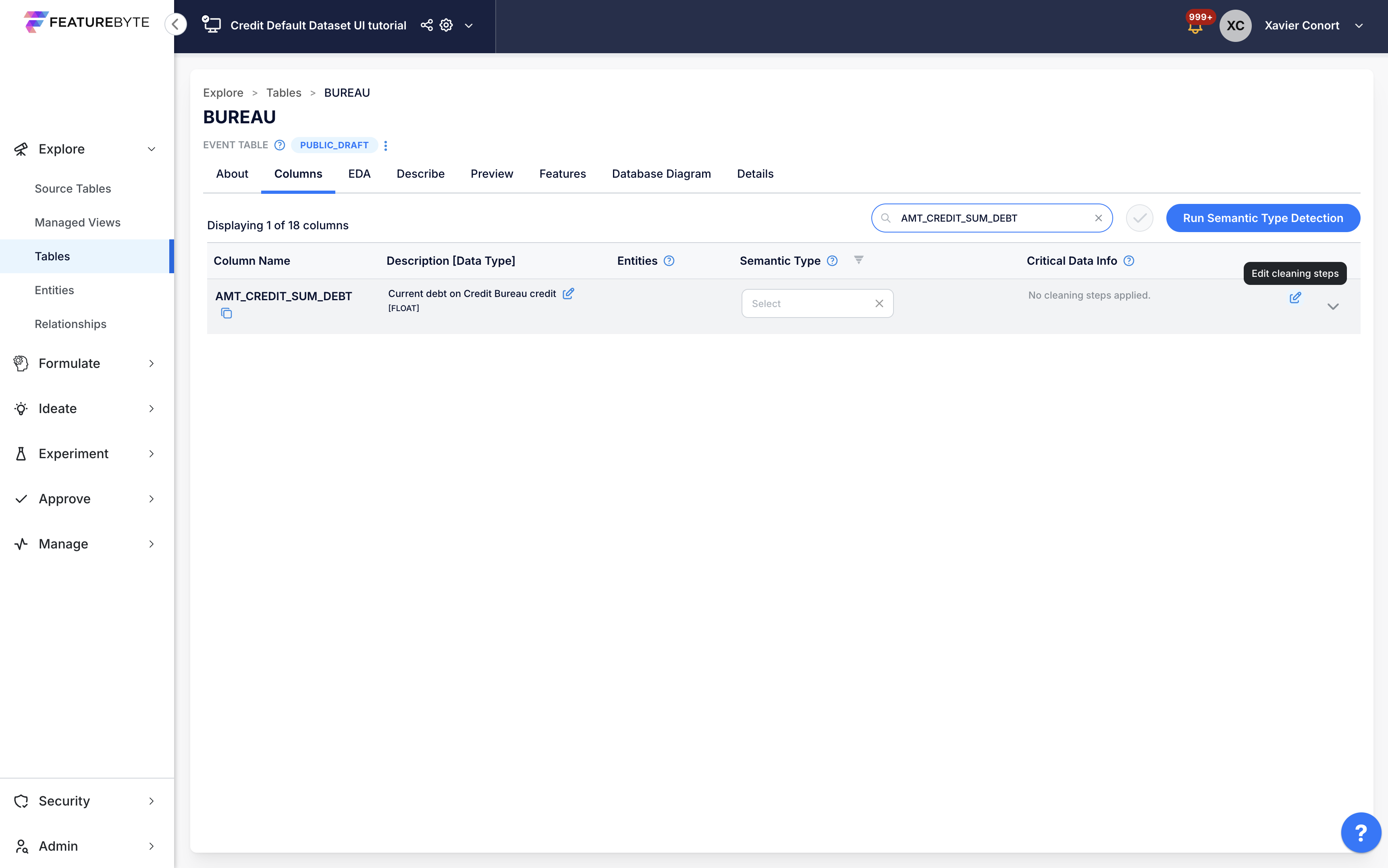1388x868 pixels.
Task: Click the help icon beside EVENT TABLE
Action: click(x=280, y=145)
